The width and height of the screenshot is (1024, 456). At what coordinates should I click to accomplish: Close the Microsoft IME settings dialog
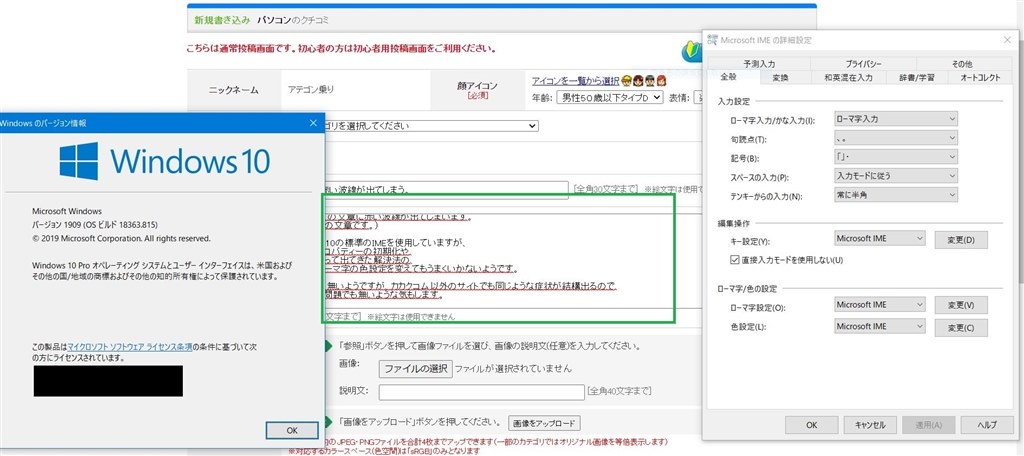pos(1006,40)
